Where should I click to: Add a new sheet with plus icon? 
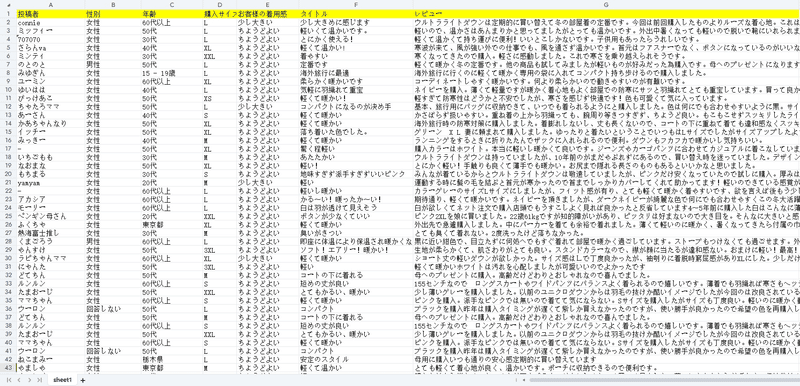point(83,380)
